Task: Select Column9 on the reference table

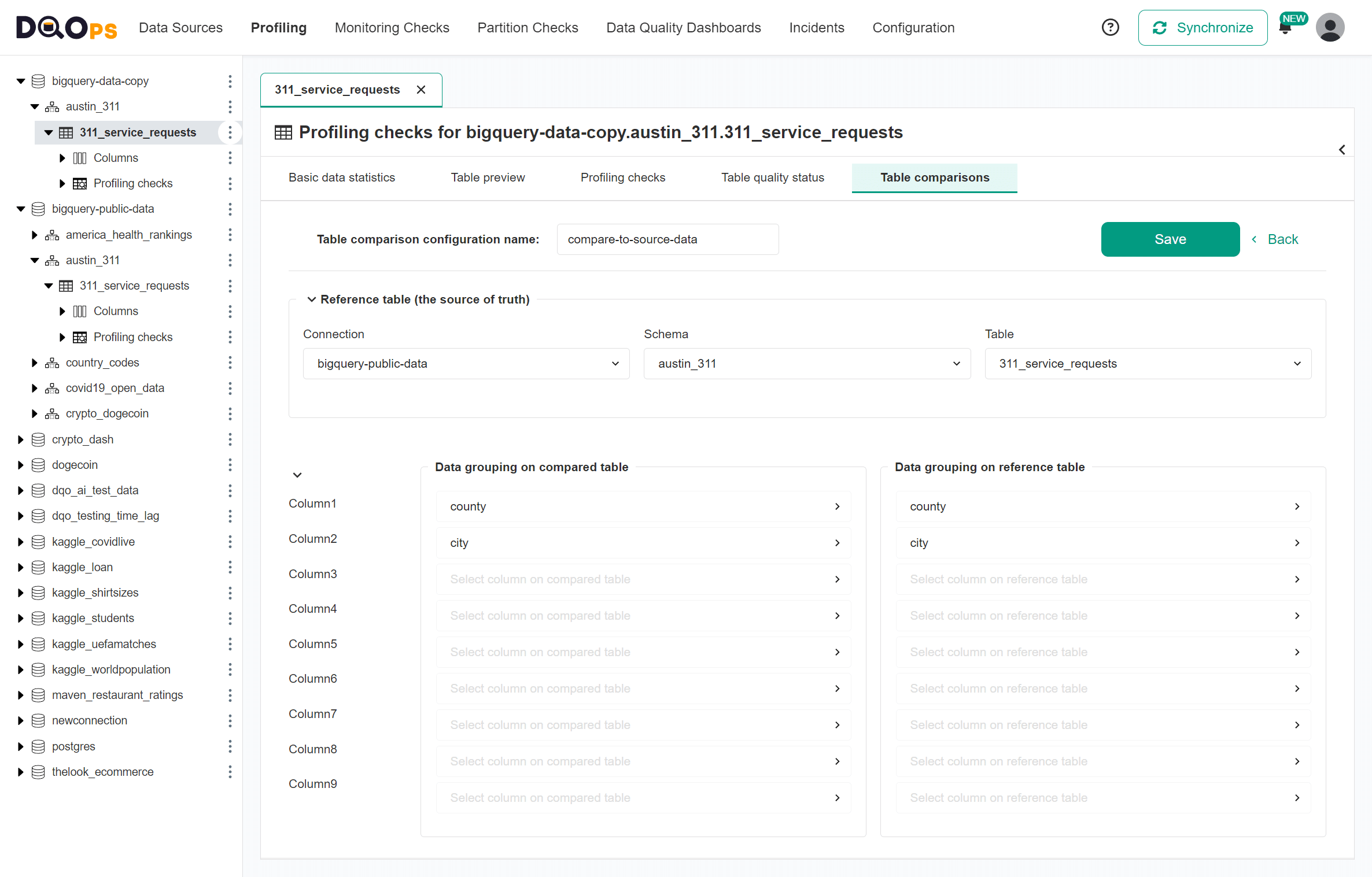Action: click(1103, 798)
